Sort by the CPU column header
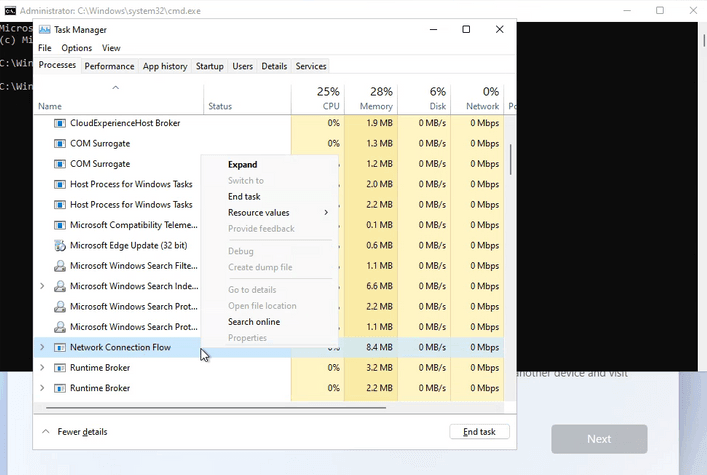This screenshot has height=475, width=707. point(318,99)
